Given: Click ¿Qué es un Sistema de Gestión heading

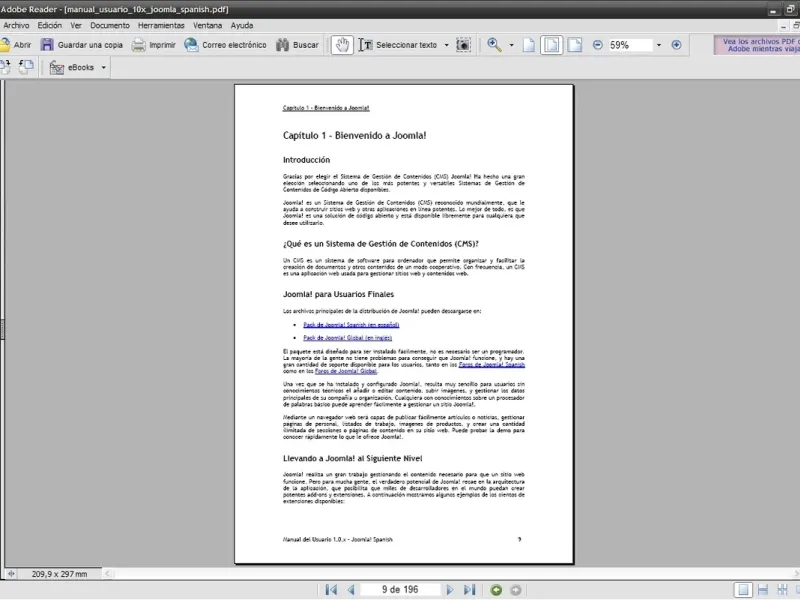Looking at the screenshot, I should point(381,244).
